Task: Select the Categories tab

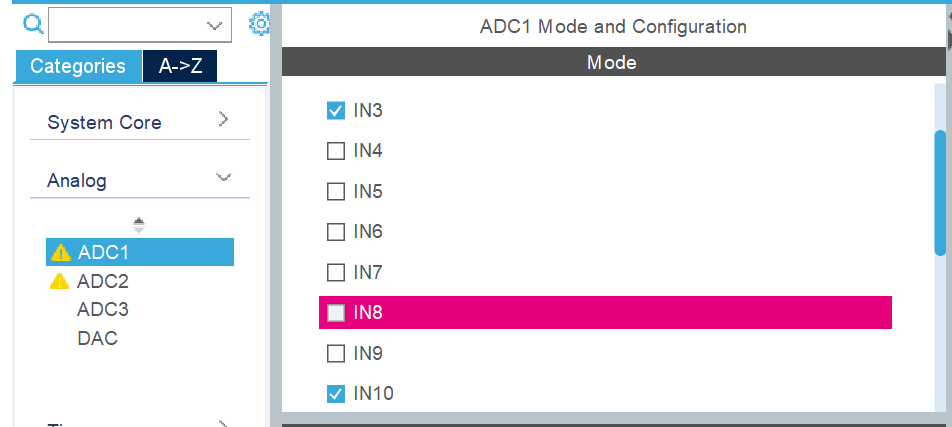Action: tap(78, 66)
